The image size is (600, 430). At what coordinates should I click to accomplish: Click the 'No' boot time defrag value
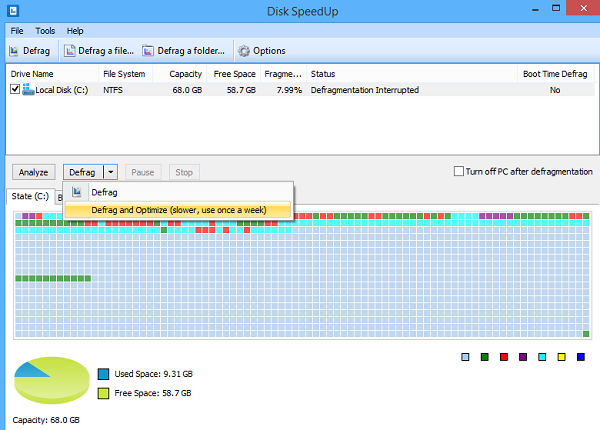(555, 90)
